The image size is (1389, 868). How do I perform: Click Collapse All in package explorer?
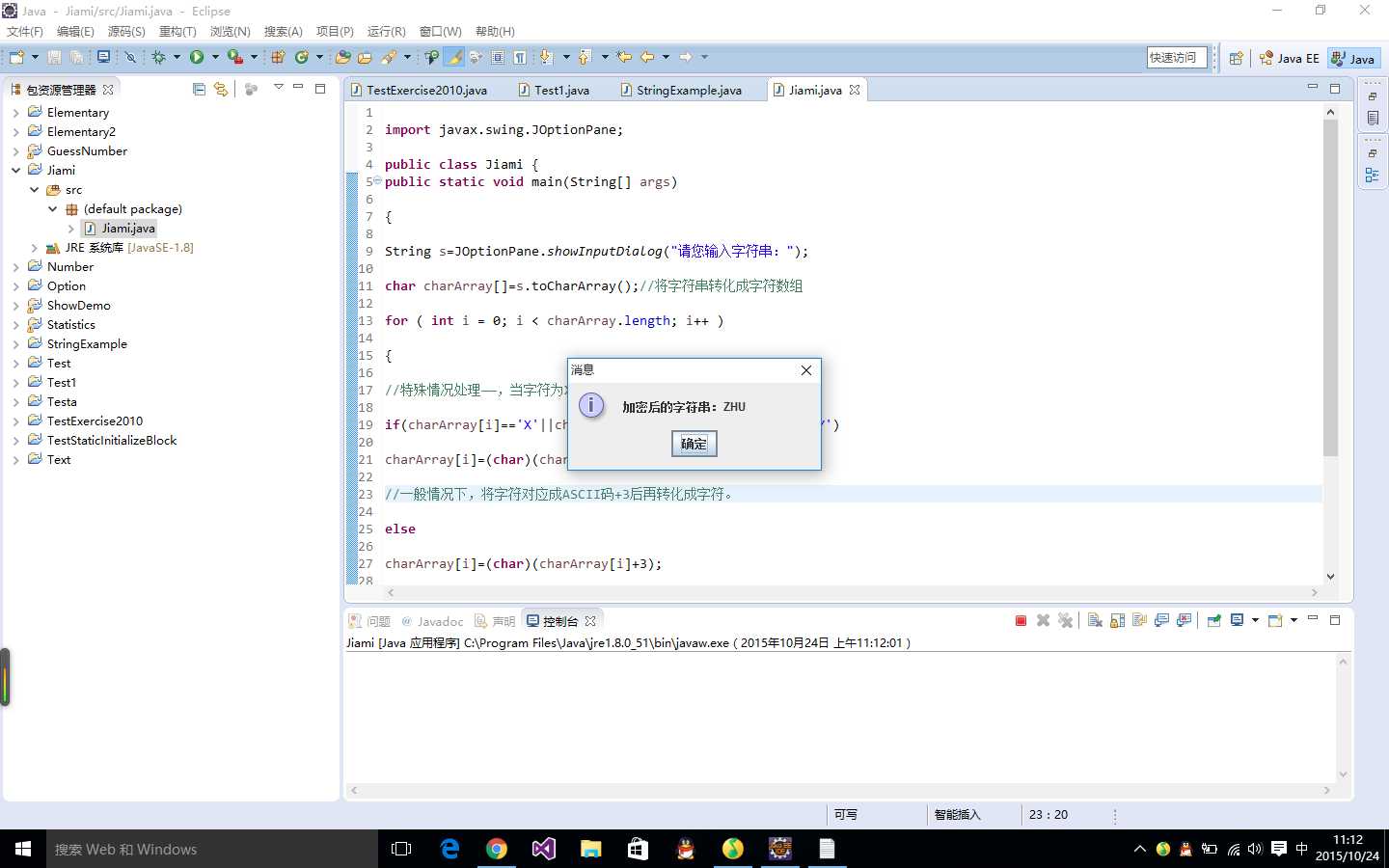[199, 90]
